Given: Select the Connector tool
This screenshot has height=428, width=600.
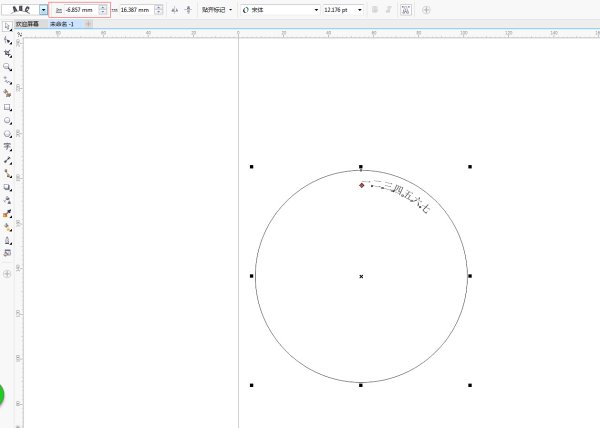Looking at the screenshot, I should point(7,174).
